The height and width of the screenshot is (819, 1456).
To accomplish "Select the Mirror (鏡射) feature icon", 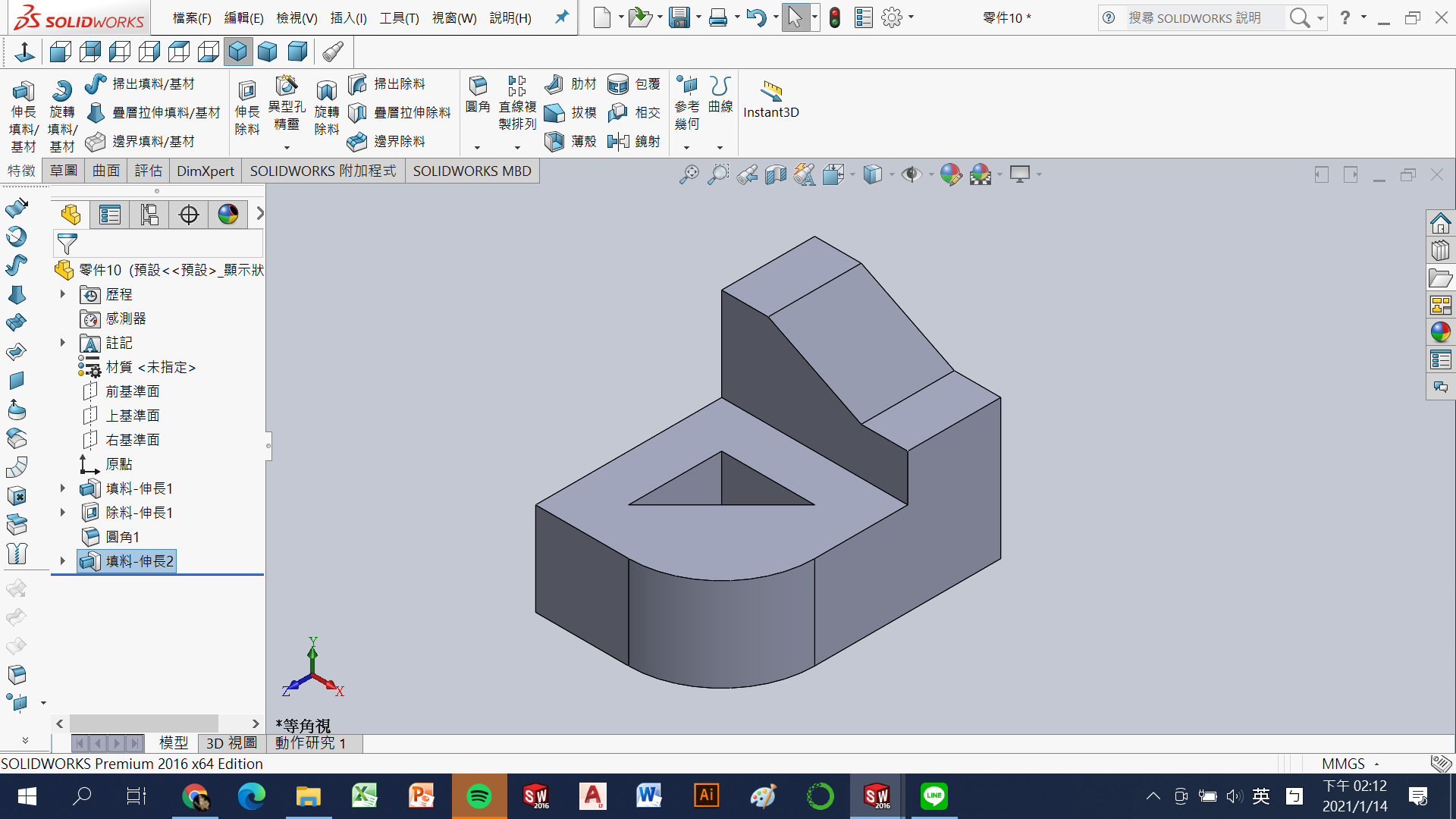I will [x=619, y=141].
